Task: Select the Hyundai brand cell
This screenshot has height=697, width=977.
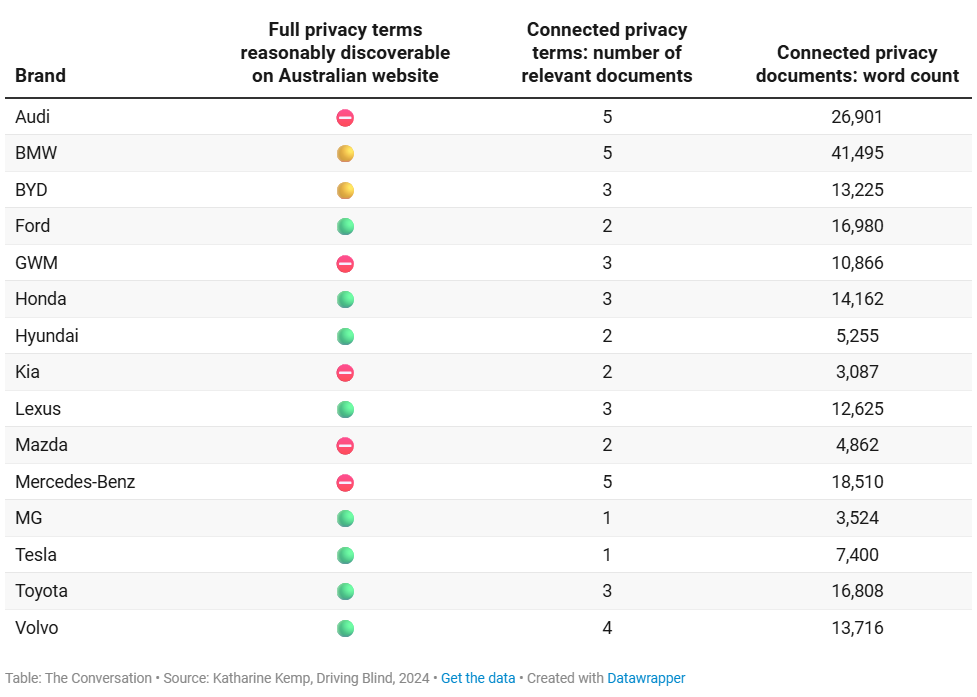Action: click(x=47, y=336)
